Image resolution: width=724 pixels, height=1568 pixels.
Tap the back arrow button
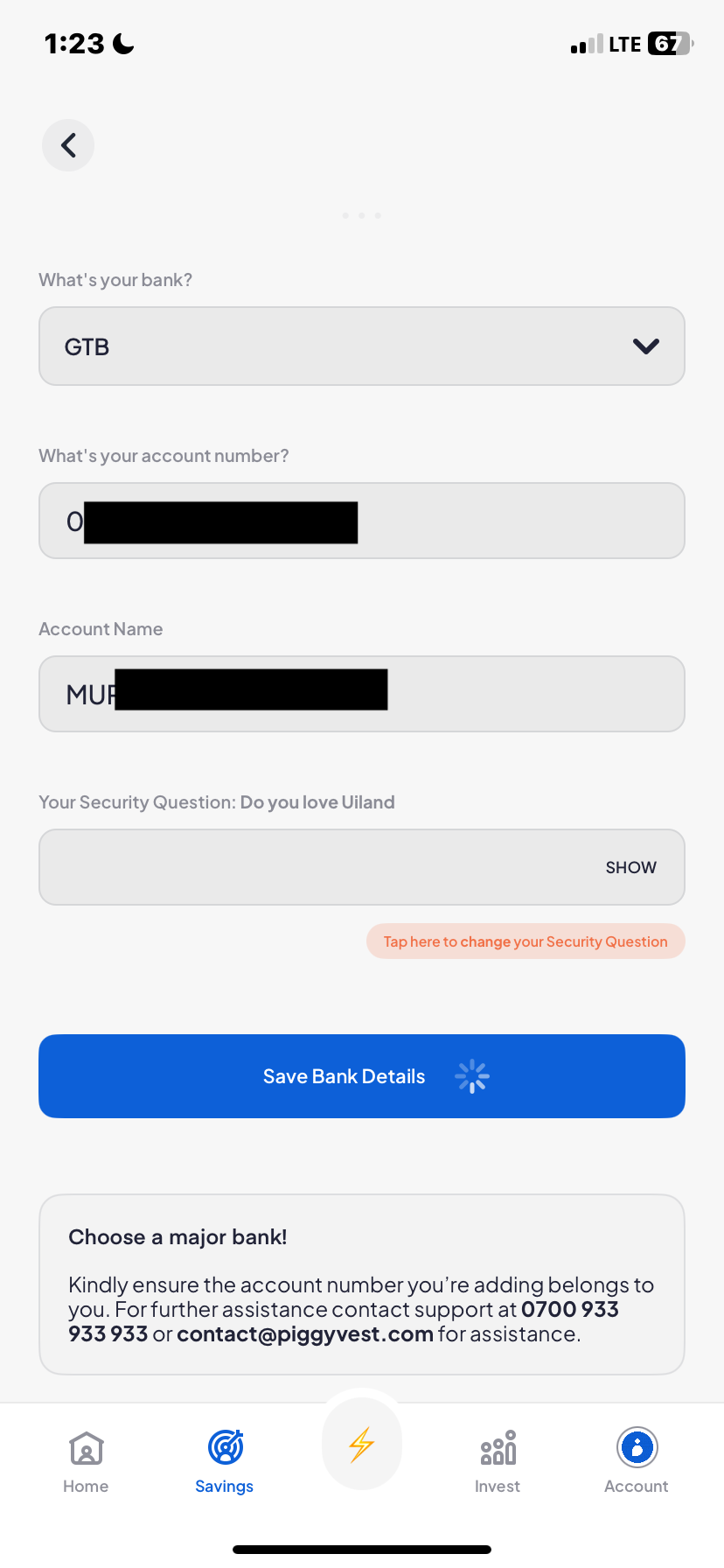[x=68, y=145]
